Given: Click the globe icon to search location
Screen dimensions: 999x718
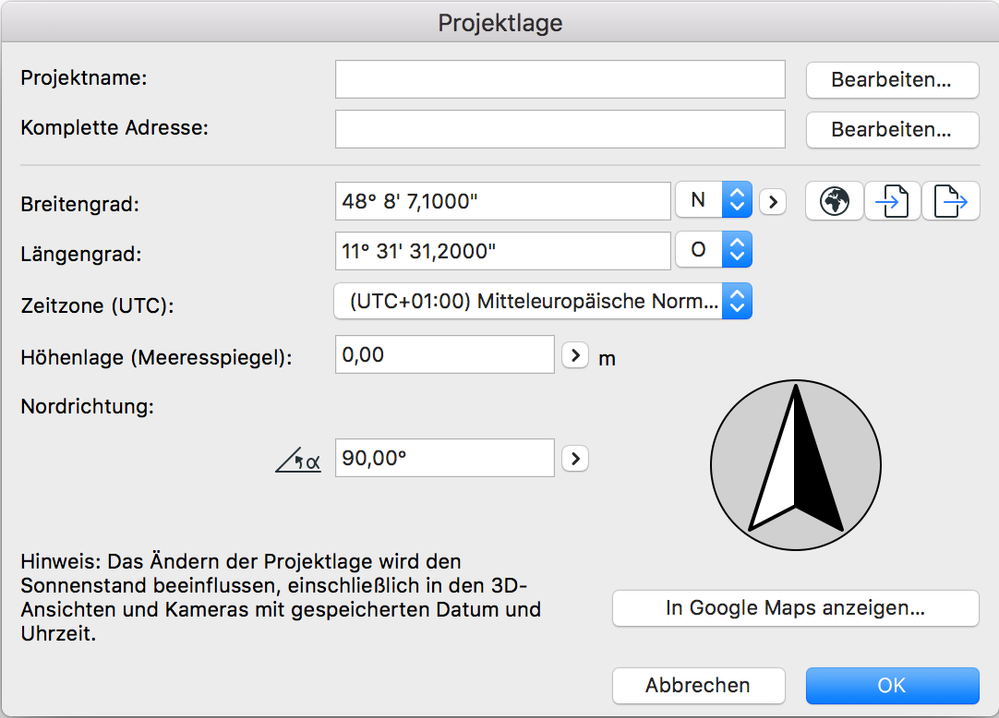Looking at the screenshot, I should point(835,201).
